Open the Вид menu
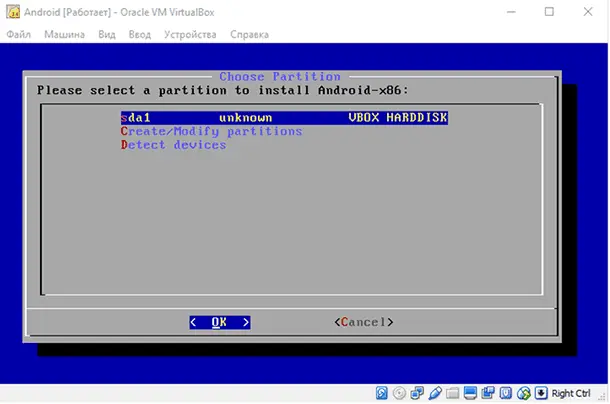The width and height of the screenshot is (610, 404). click(x=107, y=34)
